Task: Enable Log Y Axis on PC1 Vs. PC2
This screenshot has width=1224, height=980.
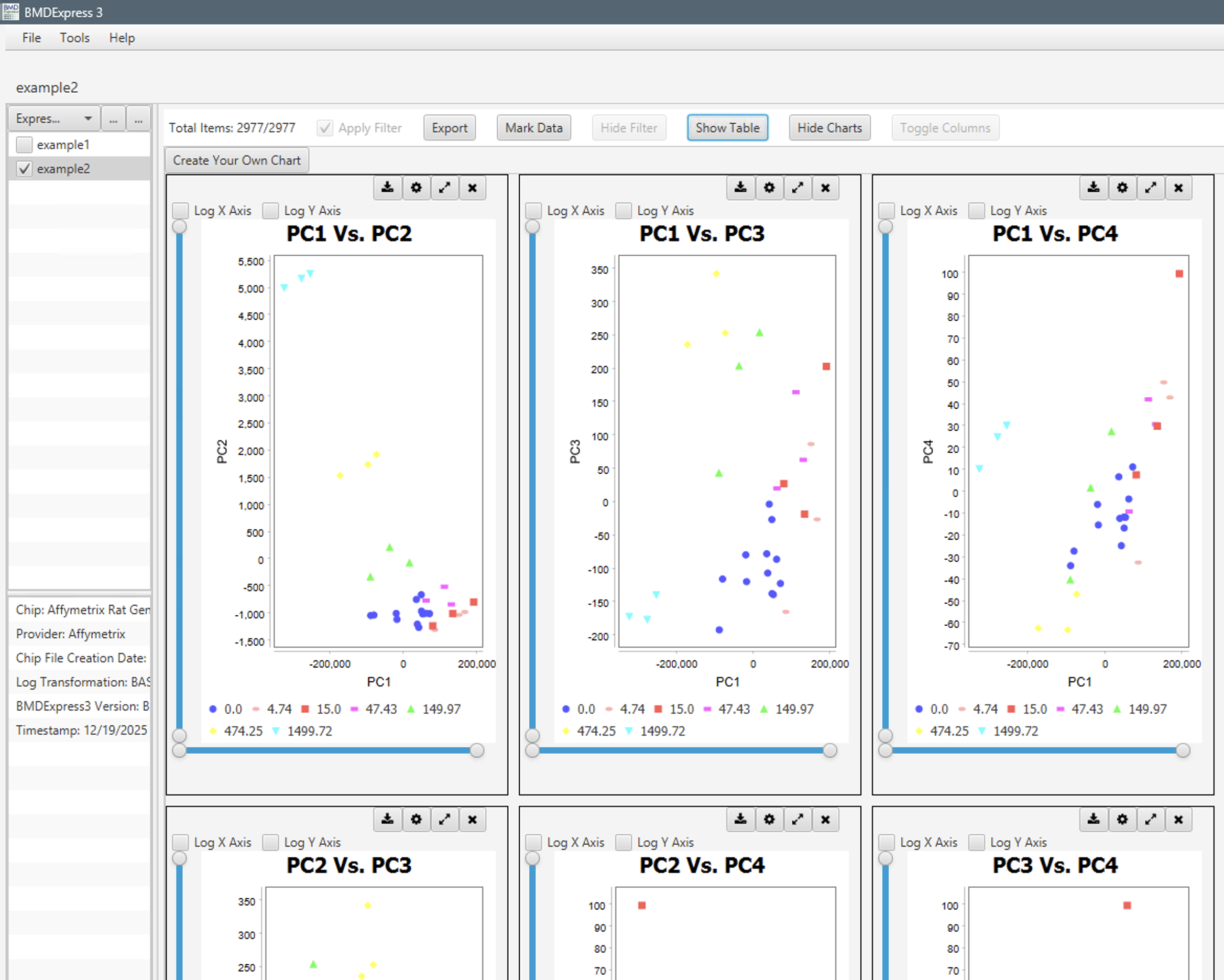Action: pyautogui.click(x=271, y=211)
